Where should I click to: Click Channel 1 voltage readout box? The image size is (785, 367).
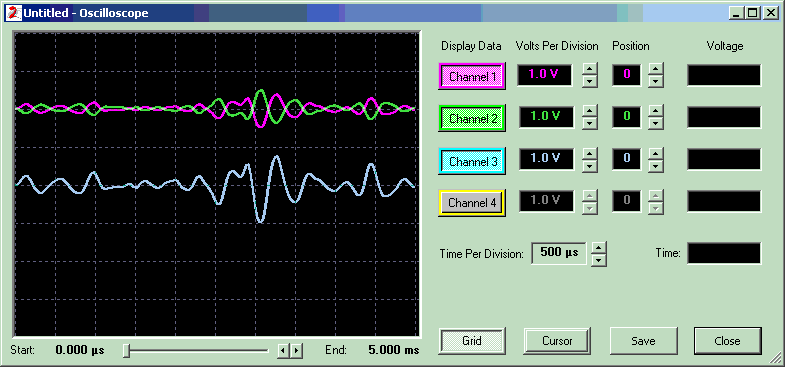coord(724,75)
